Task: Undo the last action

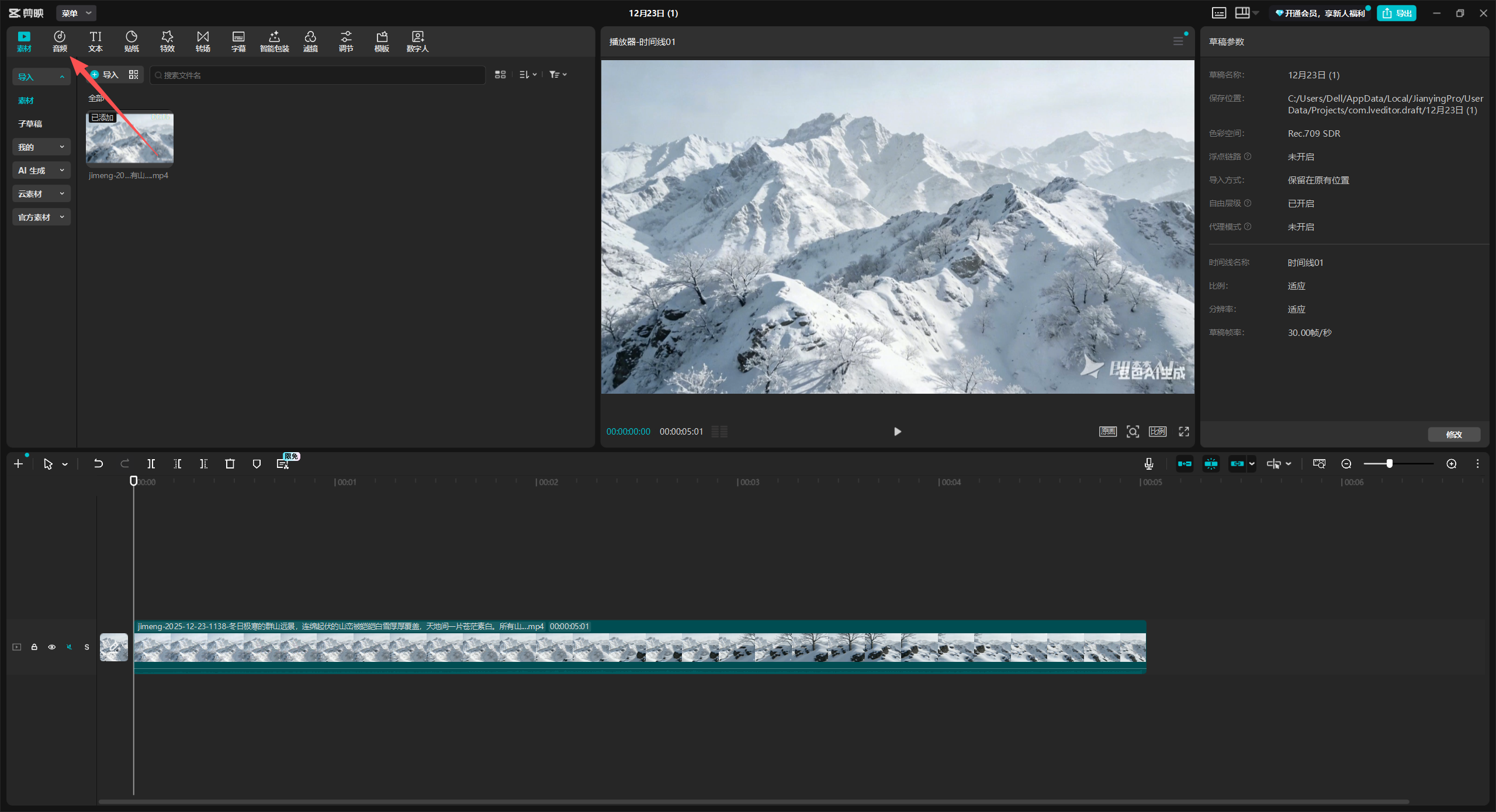Action: [98, 464]
